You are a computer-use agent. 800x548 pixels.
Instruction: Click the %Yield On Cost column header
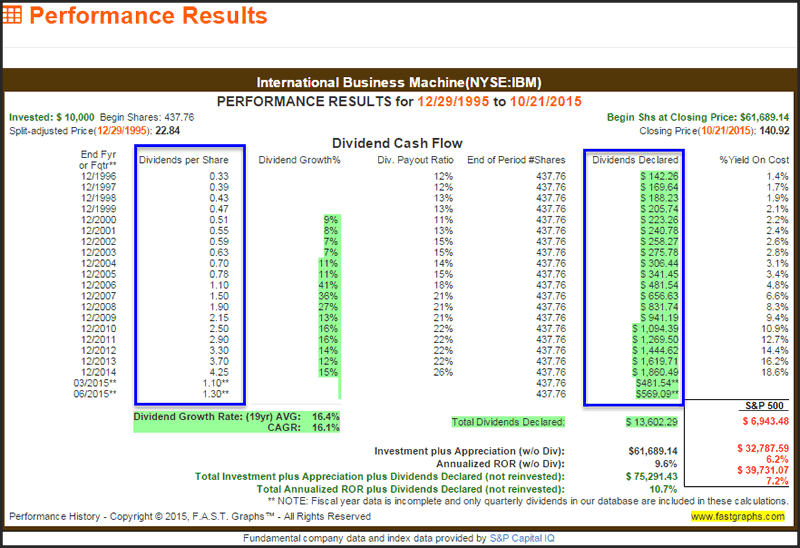pos(754,160)
